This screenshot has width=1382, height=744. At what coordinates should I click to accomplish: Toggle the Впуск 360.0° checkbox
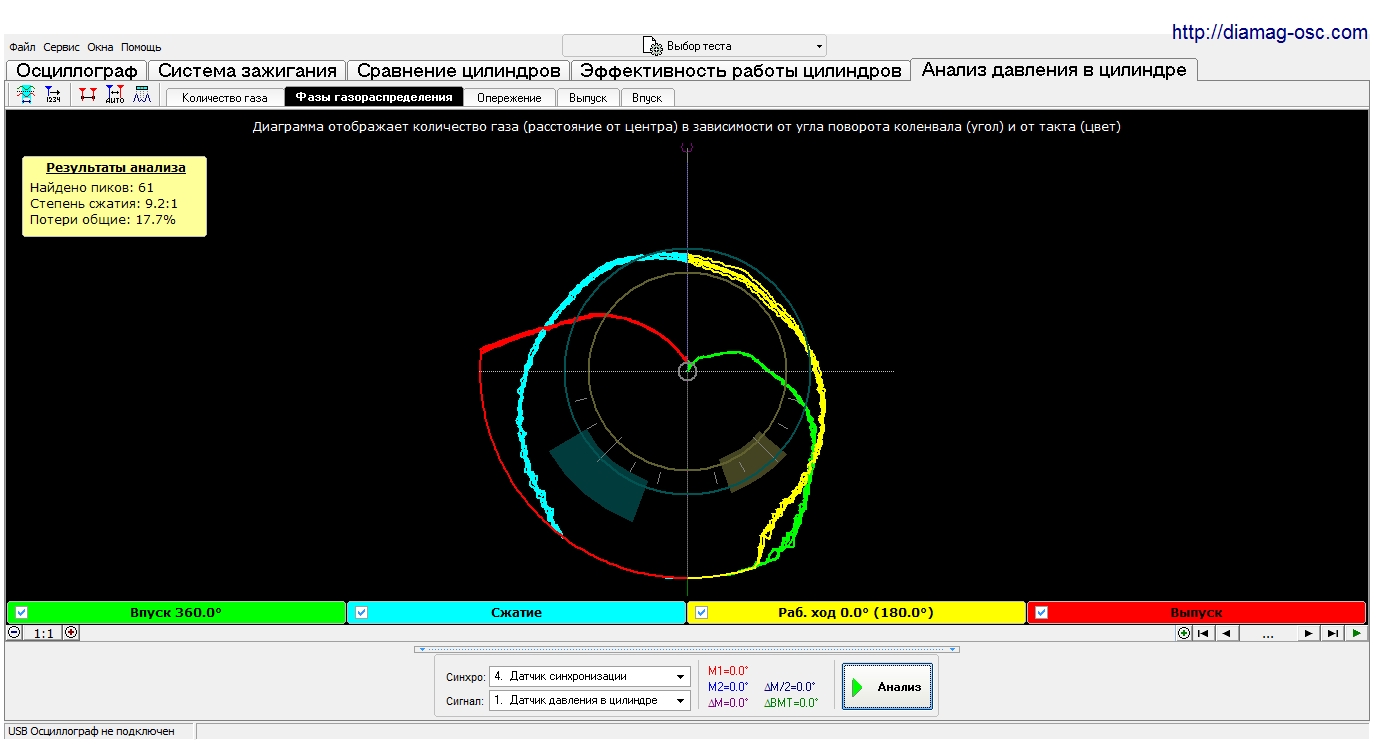[21, 612]
